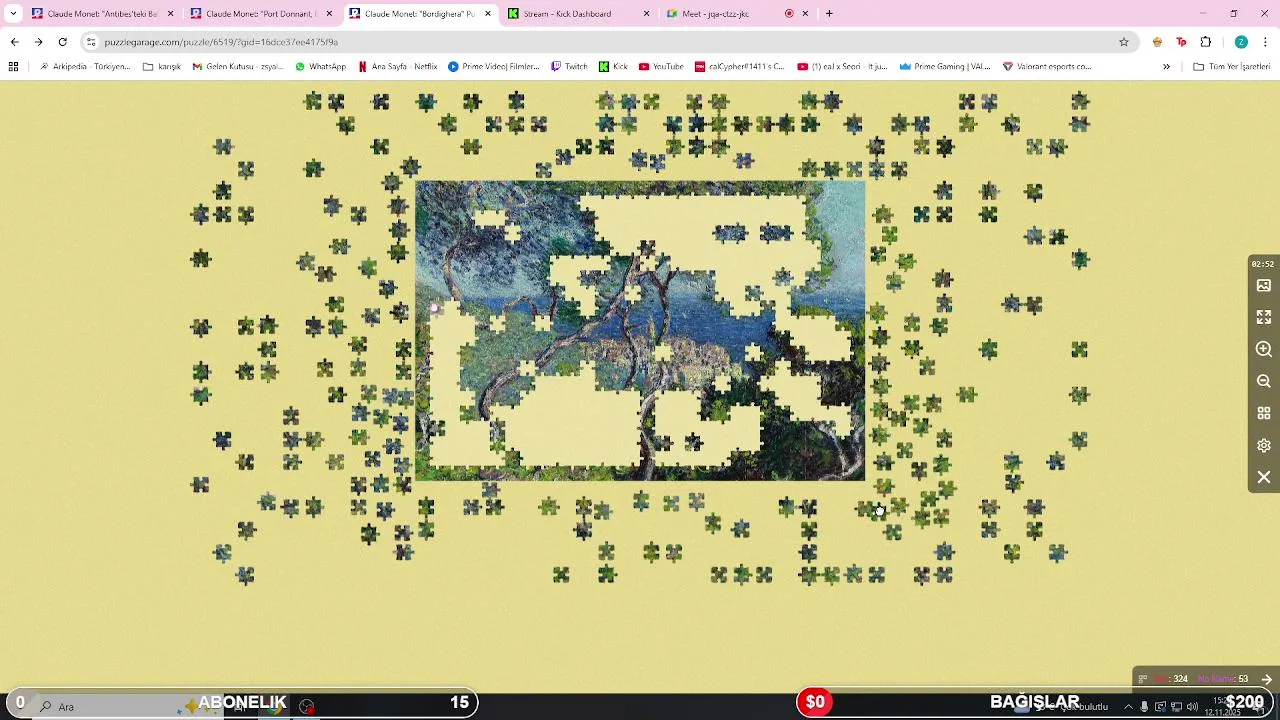Open the Kick bookmark

pyautogui.click(x=613, y=67)
